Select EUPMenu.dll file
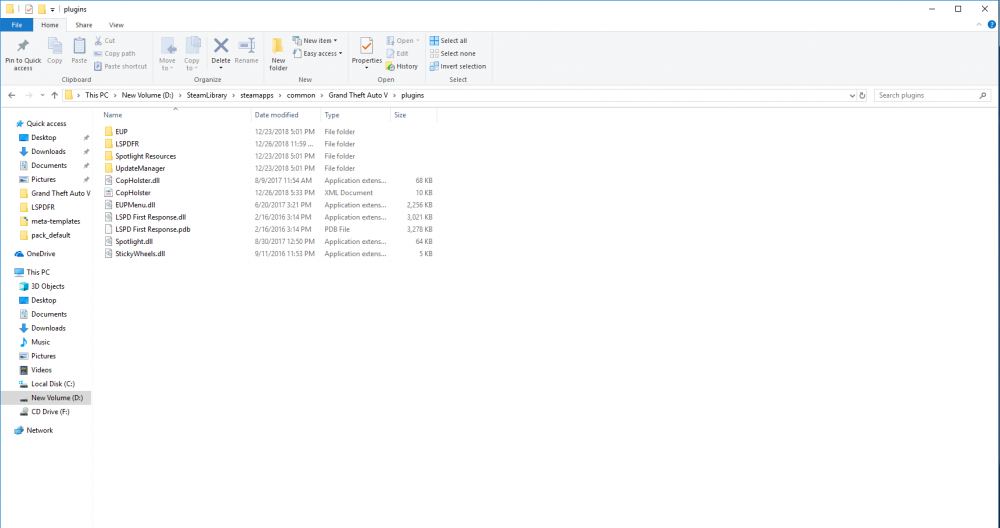The image size is (1000, 528). [x=135, y=205]
